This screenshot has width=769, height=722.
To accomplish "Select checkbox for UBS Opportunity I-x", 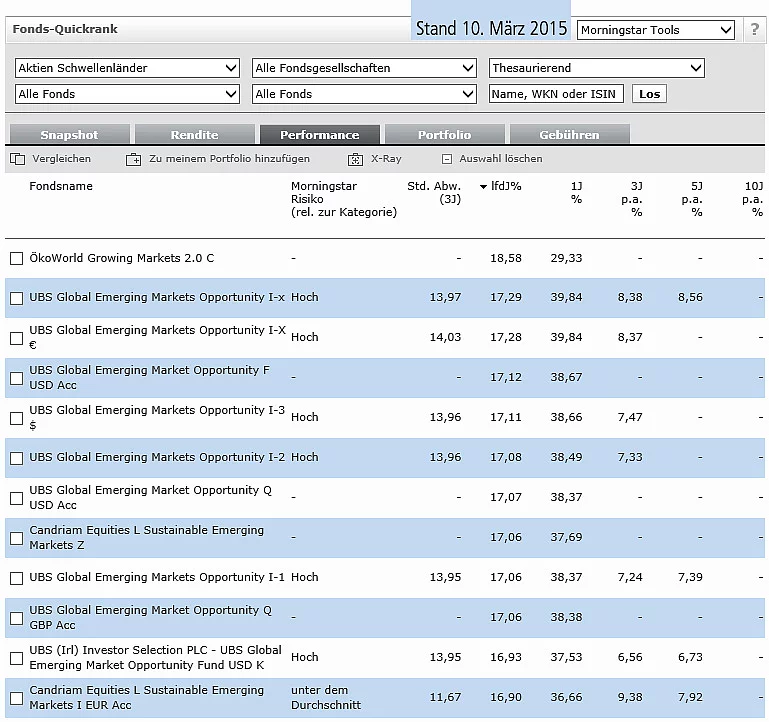I will click(16, 298).
